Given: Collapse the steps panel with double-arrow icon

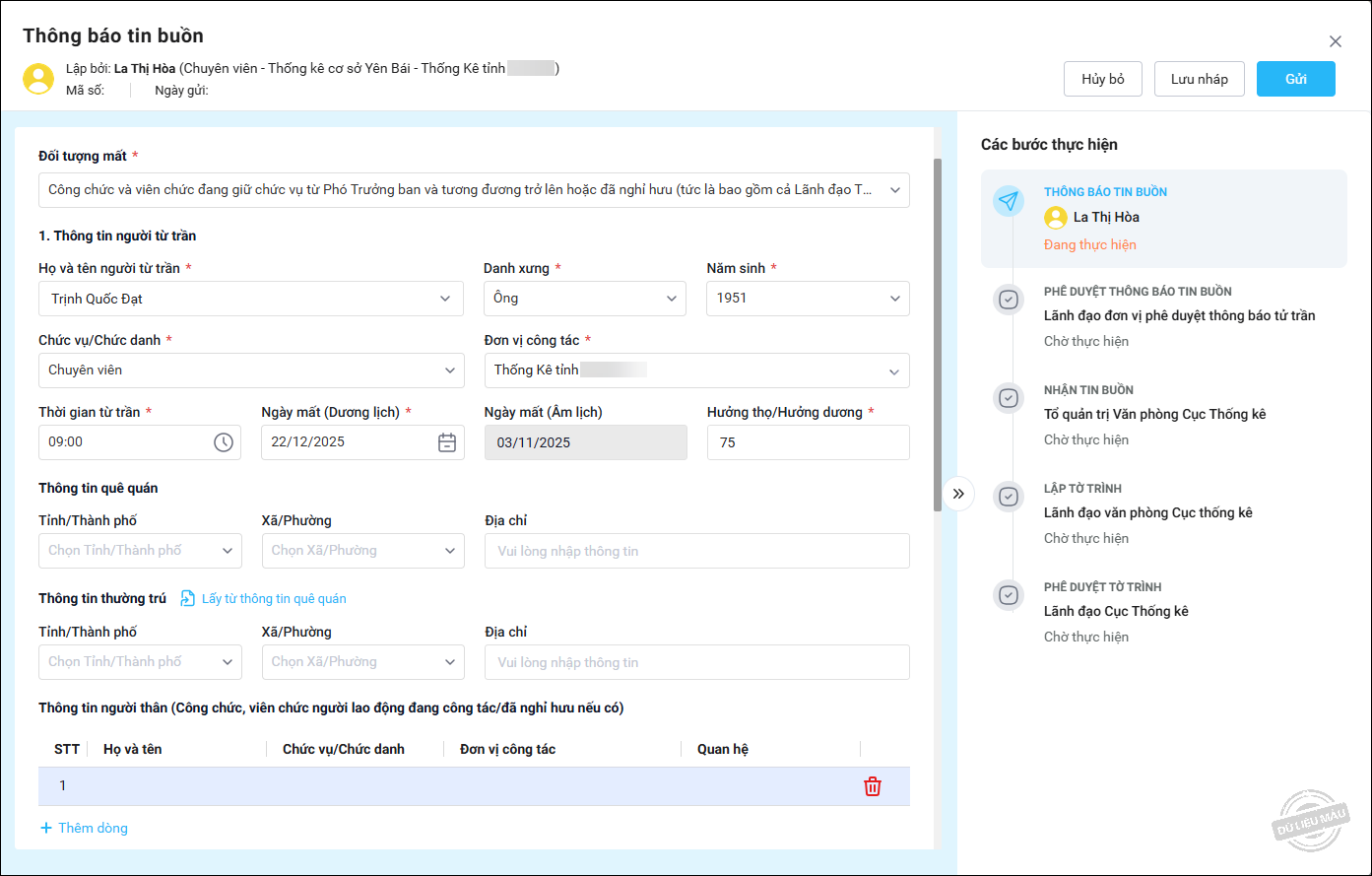Looking at the screenshot, I should pyautogui.click(x=958, y=494).
